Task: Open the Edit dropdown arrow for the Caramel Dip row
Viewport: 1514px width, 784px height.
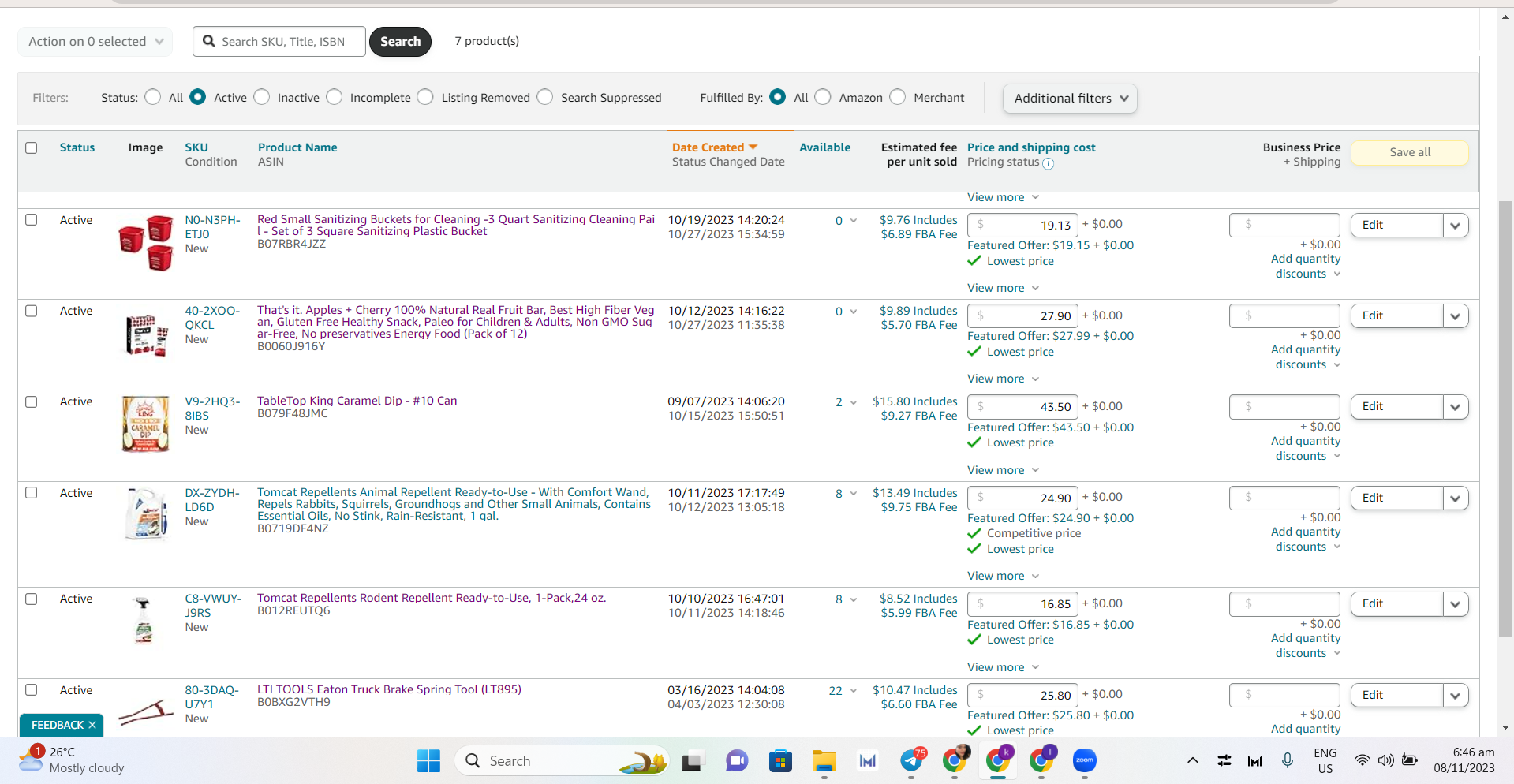Action: coord(1456,407)
